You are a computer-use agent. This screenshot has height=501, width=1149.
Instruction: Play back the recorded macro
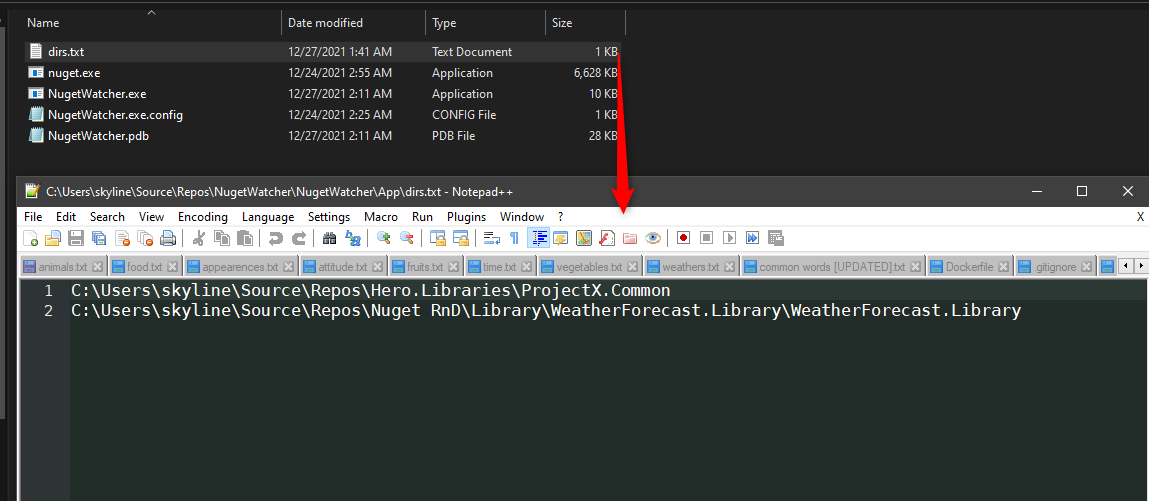(x=729, y=238)
